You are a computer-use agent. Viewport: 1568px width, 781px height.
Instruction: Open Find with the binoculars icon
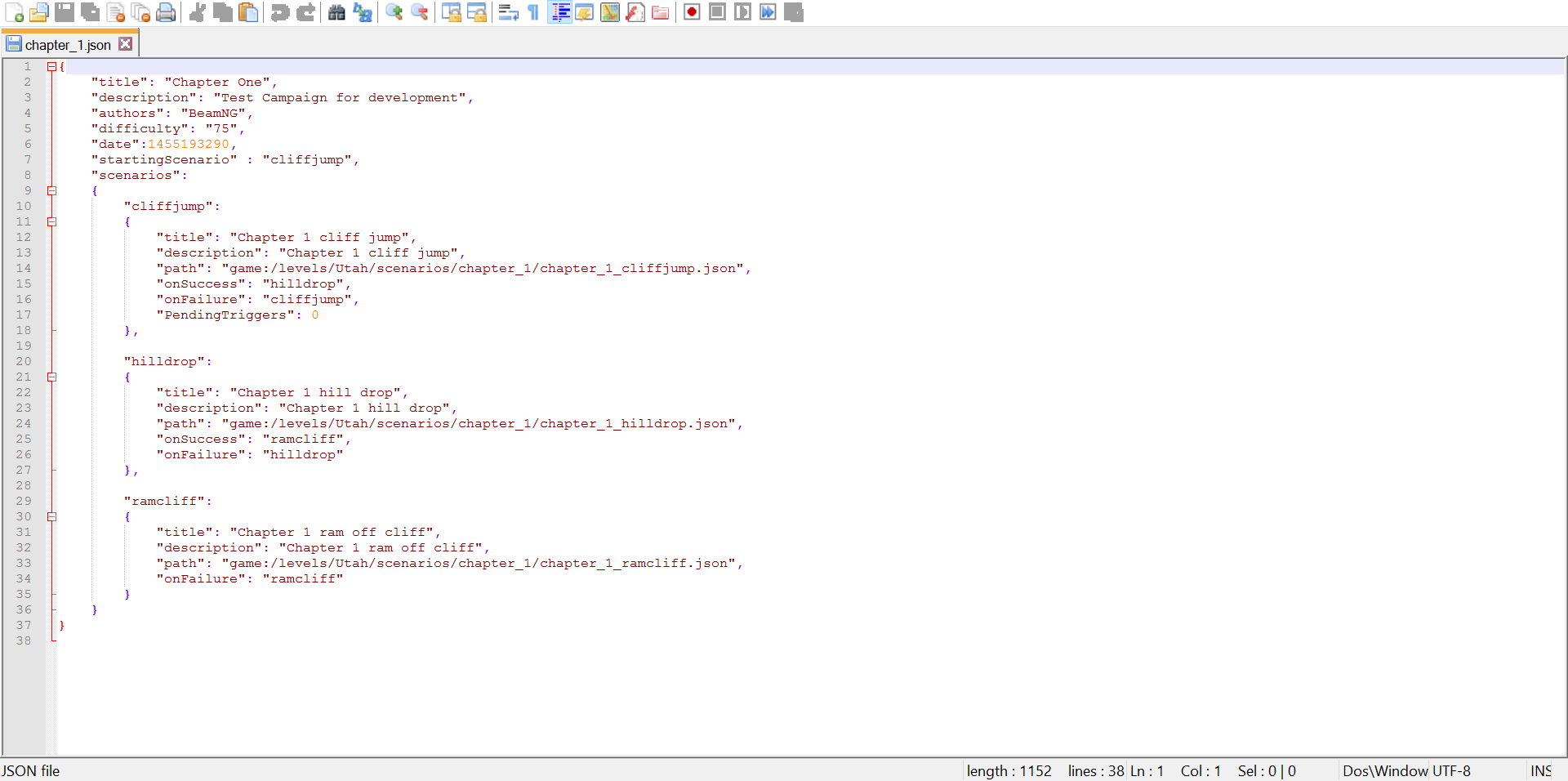[336, 12]
